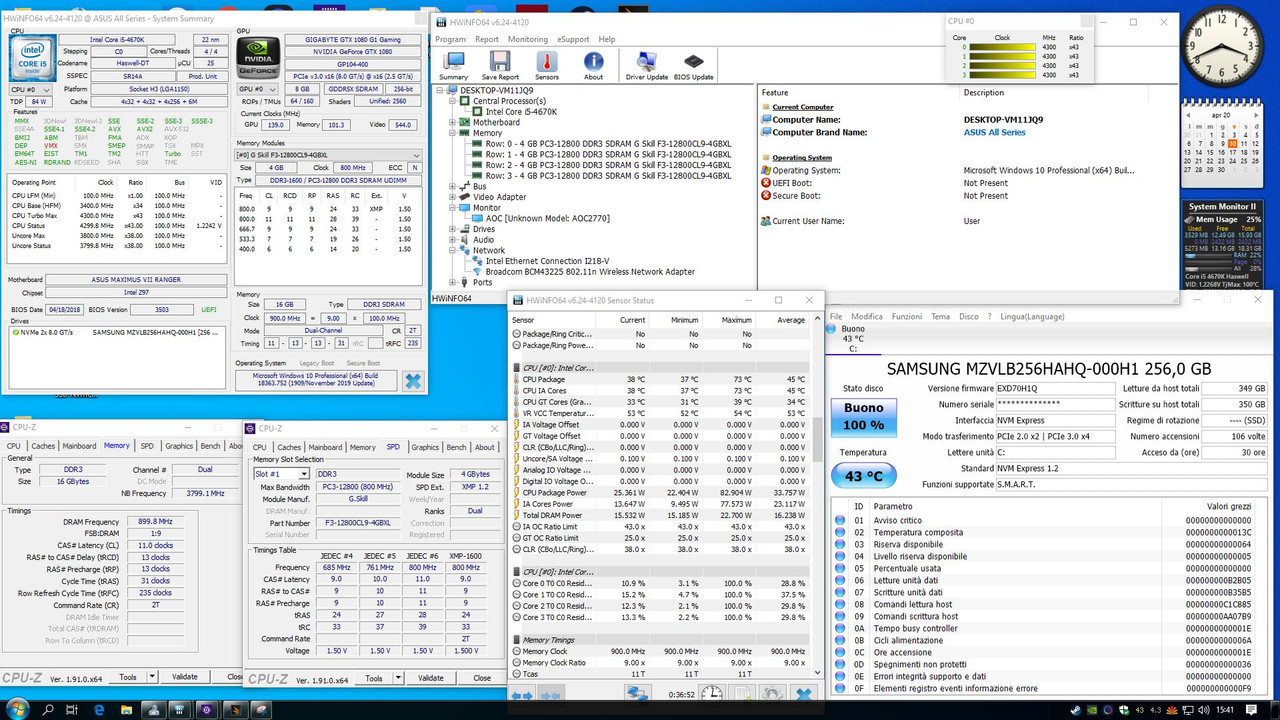
Task: Open Summary in HWiNFO64 toolbar
Action: (453, 66)
